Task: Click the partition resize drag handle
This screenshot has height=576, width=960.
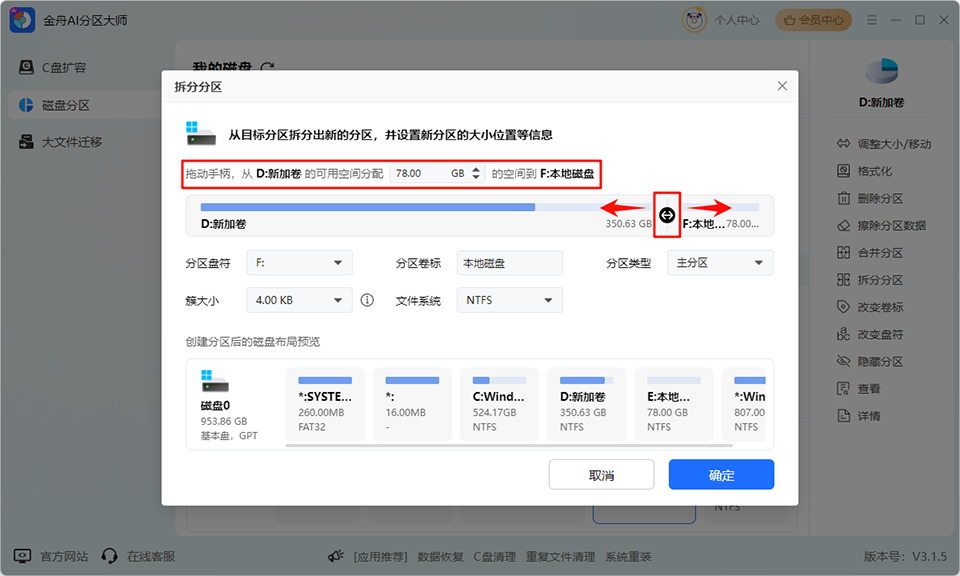Action: click(667, 215)
